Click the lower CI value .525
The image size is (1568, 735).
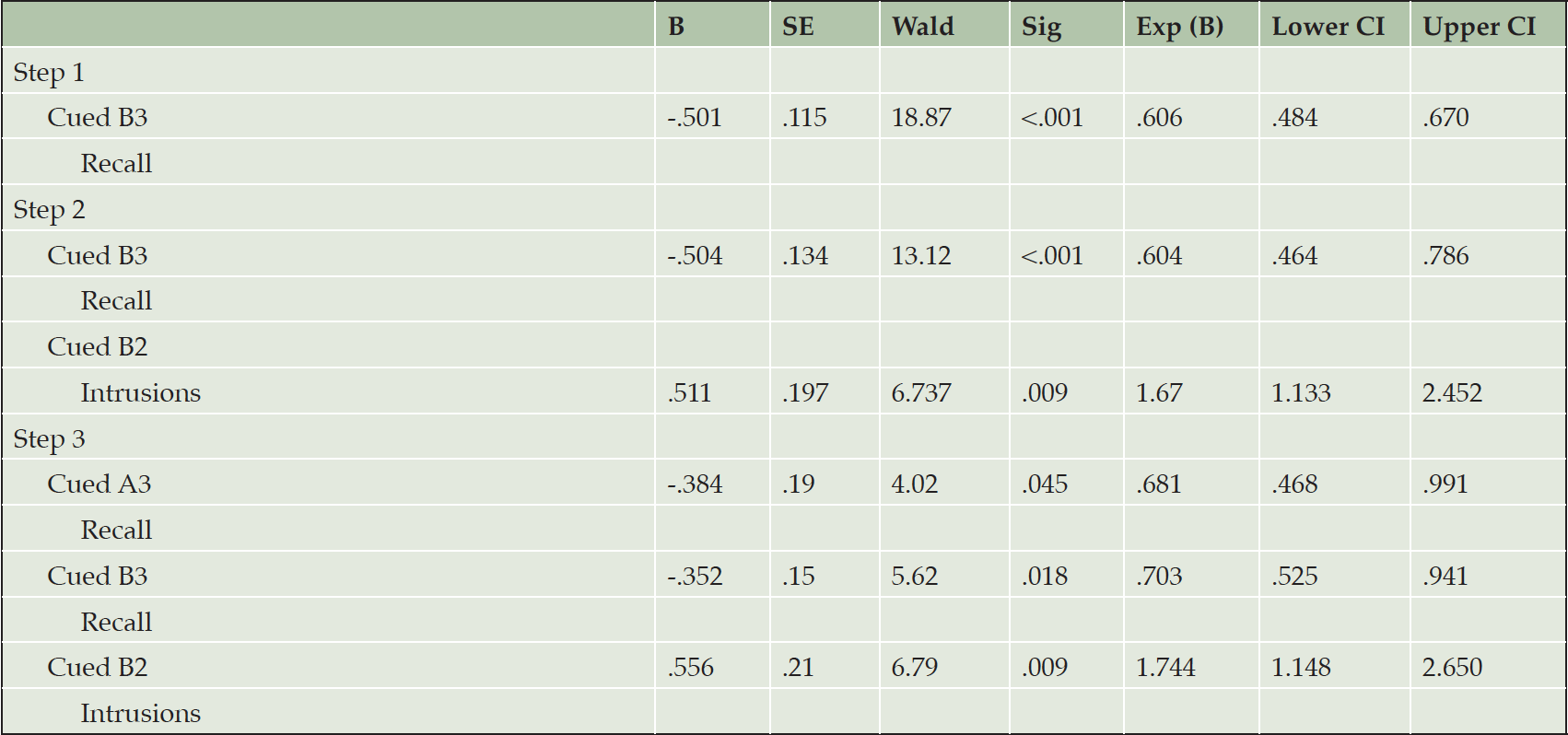[x=1294, y=577]
